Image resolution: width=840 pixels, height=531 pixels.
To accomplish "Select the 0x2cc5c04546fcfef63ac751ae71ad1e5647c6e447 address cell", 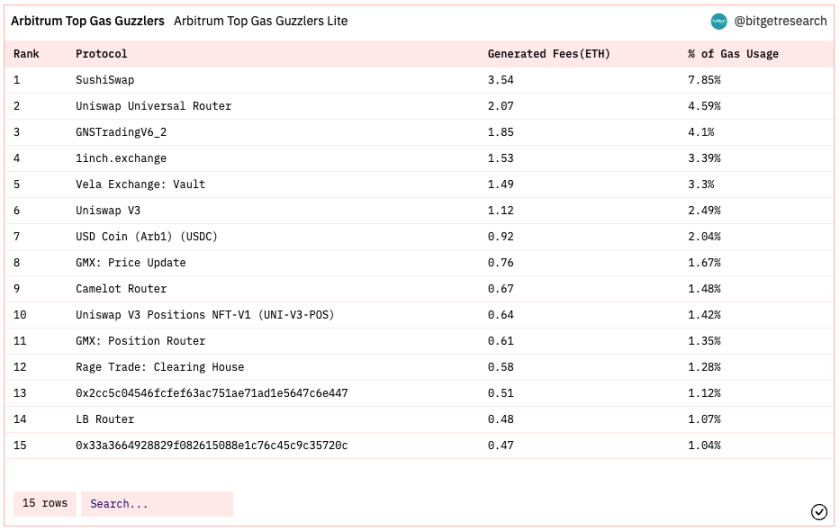I will [212, 393].
